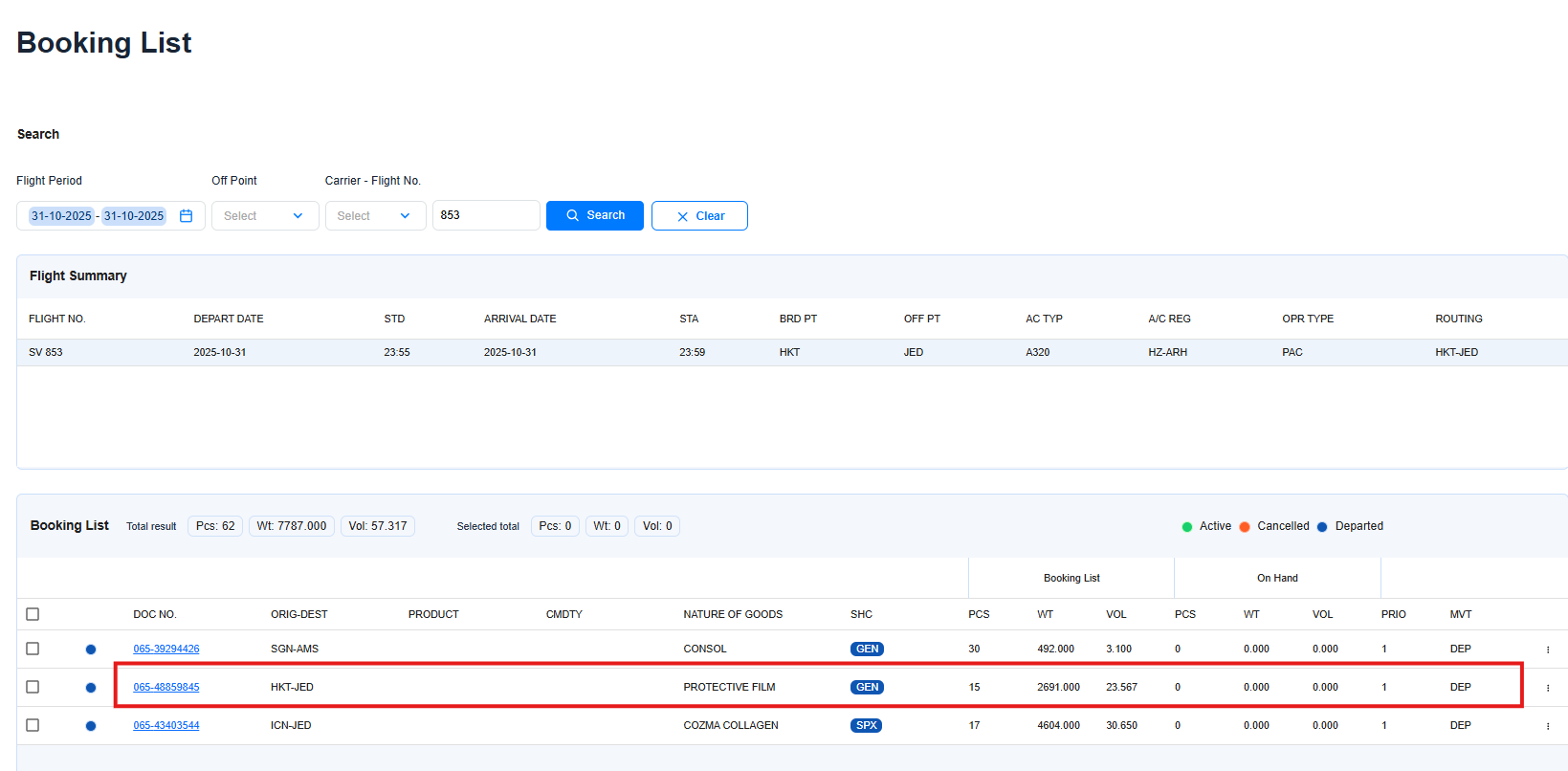Check the box for the COZMA COLLAGEN booking
This screenshot has height=771, width=1568.
(33, 725)
